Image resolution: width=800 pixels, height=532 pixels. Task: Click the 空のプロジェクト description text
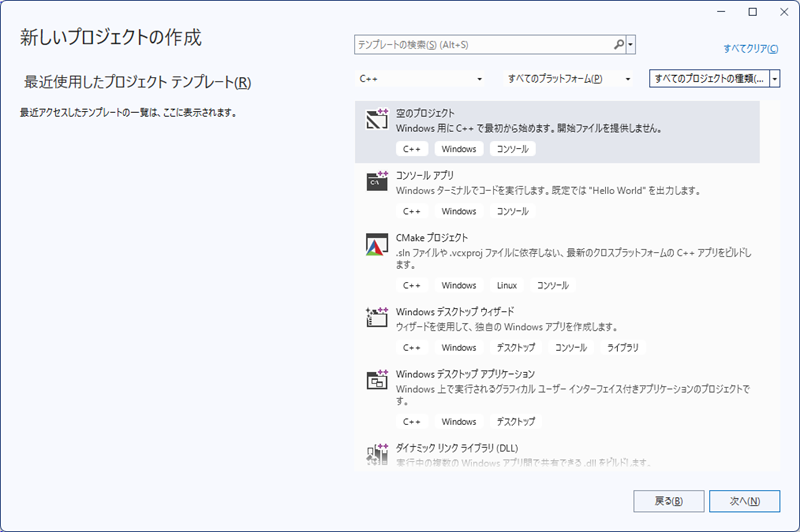click(x=529, y=129)
